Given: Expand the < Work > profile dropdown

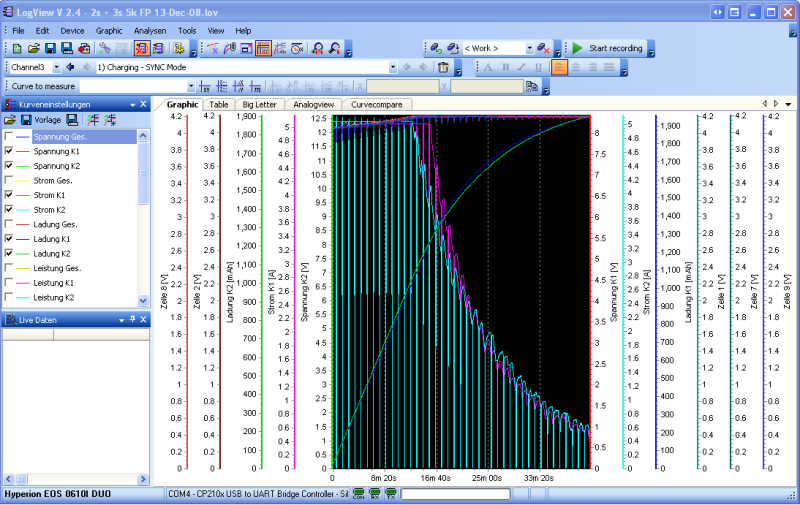Looking at the screenshot, I should 528,48.
